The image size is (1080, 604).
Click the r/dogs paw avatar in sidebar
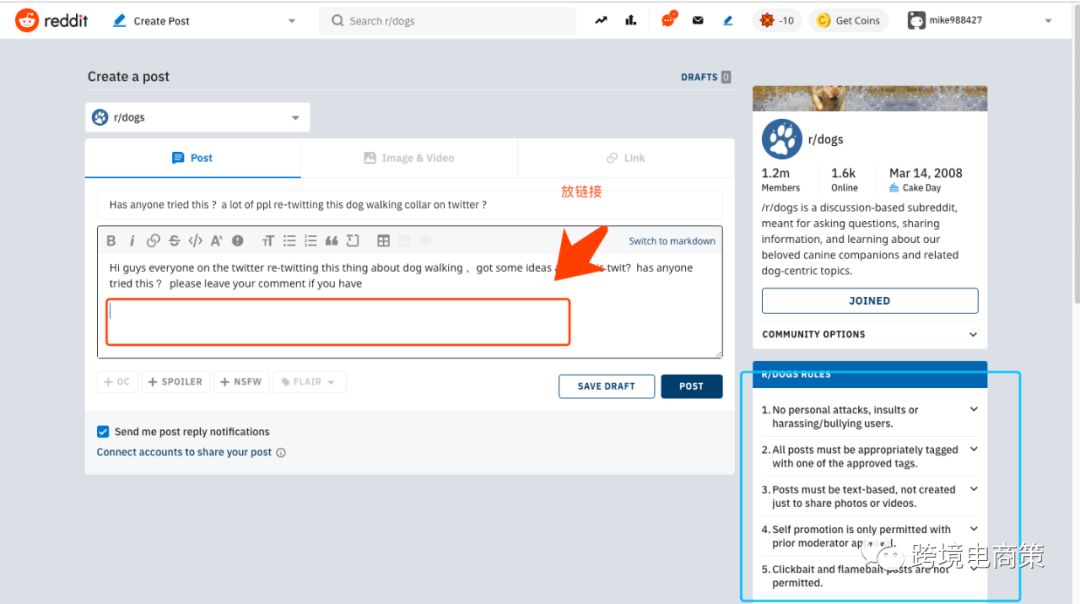tap(782, 139)
